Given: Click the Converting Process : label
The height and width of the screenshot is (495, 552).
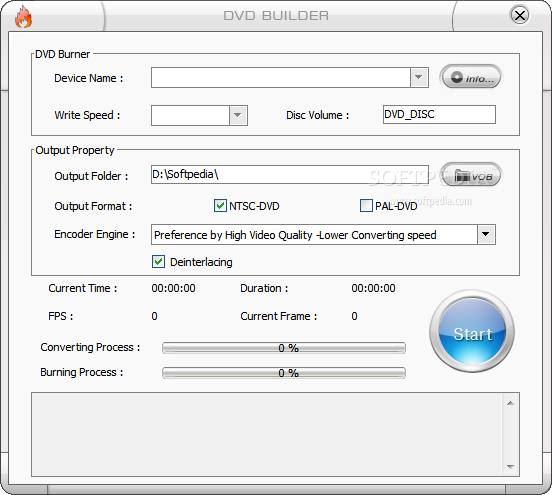Looking at the screenshot, I should click(90, 347).
